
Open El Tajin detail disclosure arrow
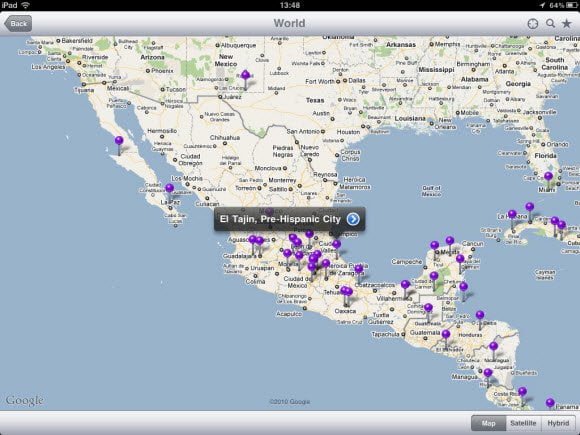click(353, 219)
